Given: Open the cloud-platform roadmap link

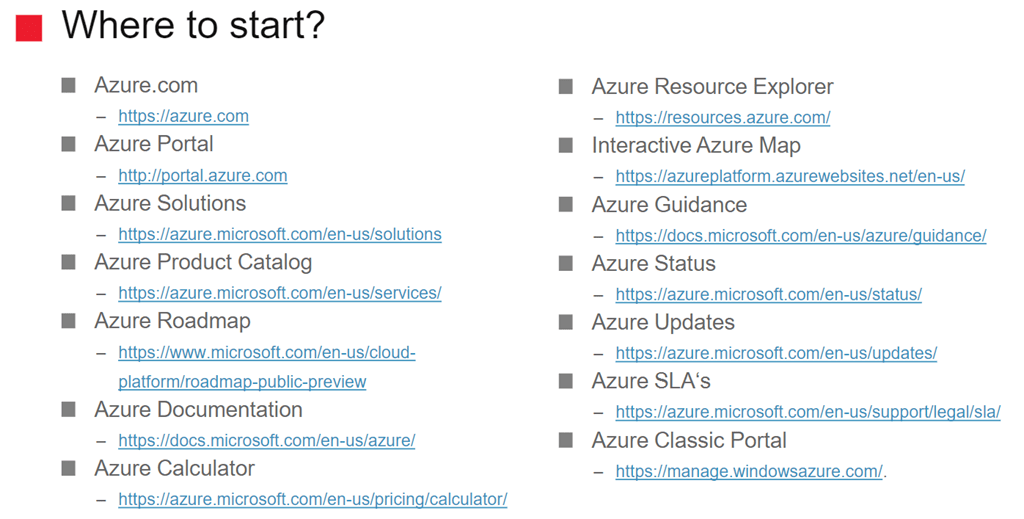Looking at the screenshot, I should [x=266, y=353].
